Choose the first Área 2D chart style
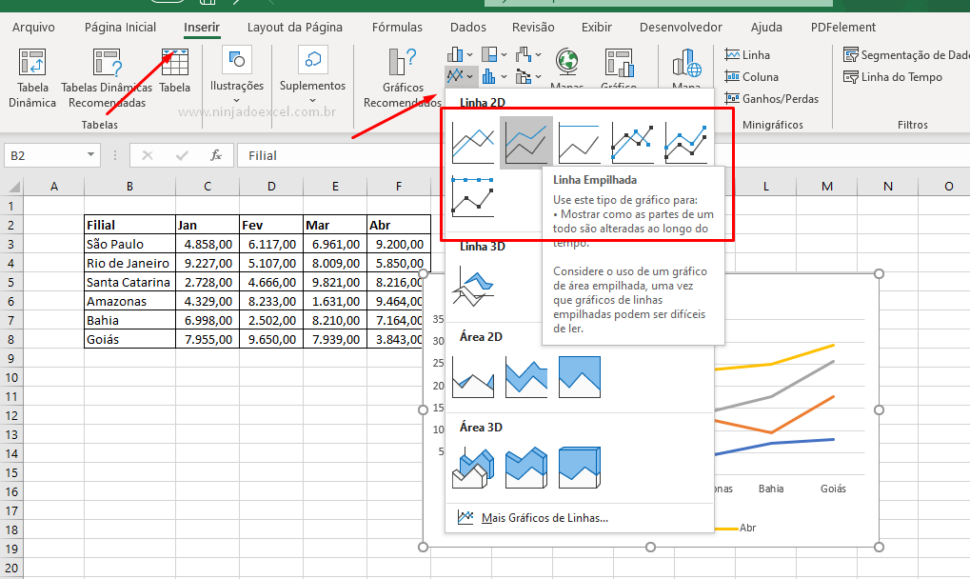Image resolution: width=970 pixels, height=579 pixels. pos(472,376)
